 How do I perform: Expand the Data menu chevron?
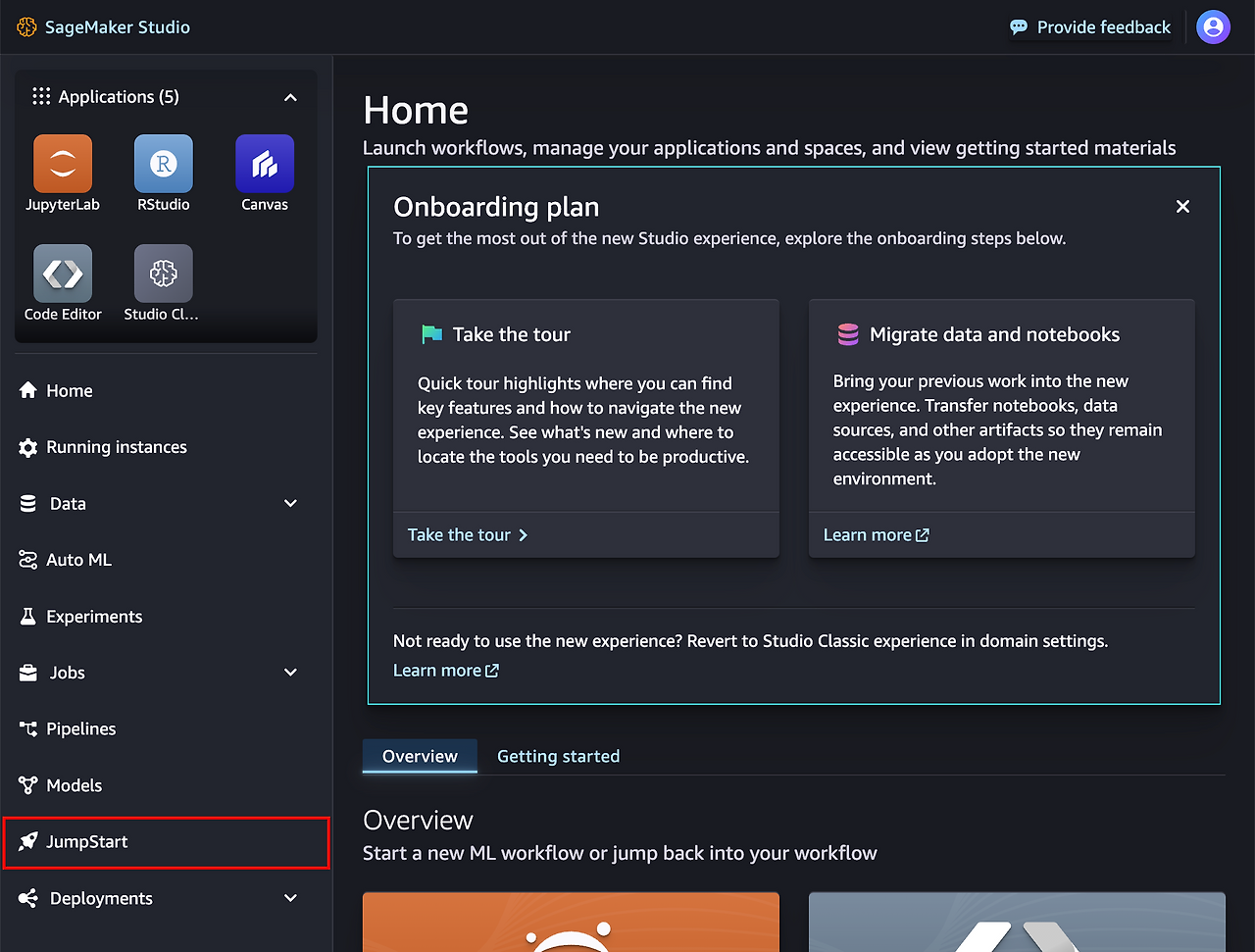290,503
